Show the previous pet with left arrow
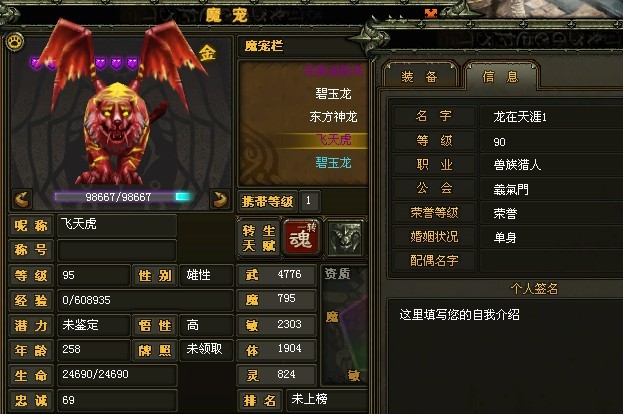This screenshot has height=414, width=623. coord(22,199)
